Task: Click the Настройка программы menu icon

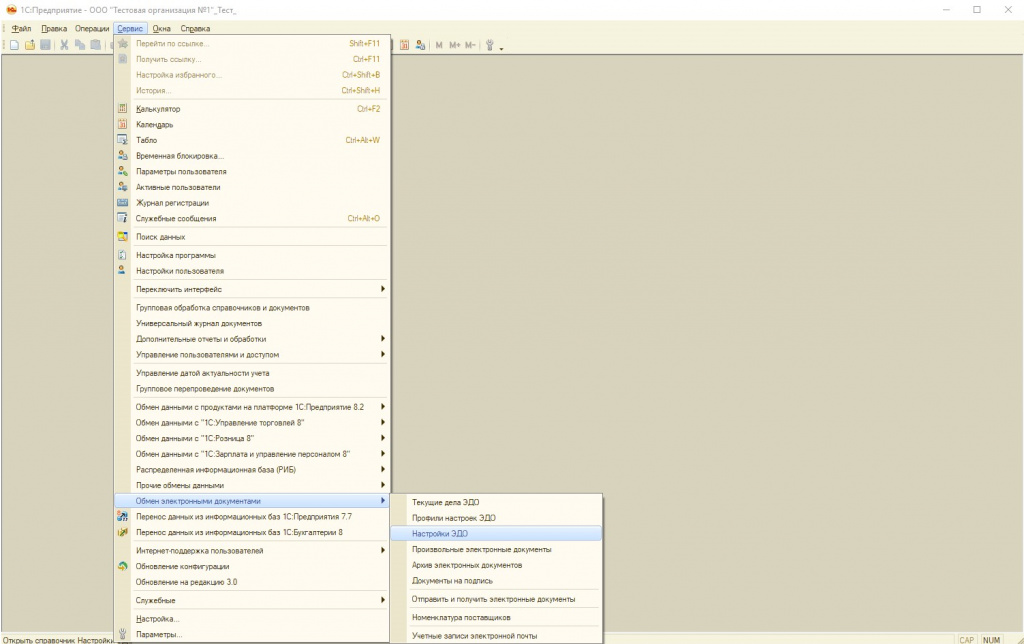Action: click(x=122, y=255)
